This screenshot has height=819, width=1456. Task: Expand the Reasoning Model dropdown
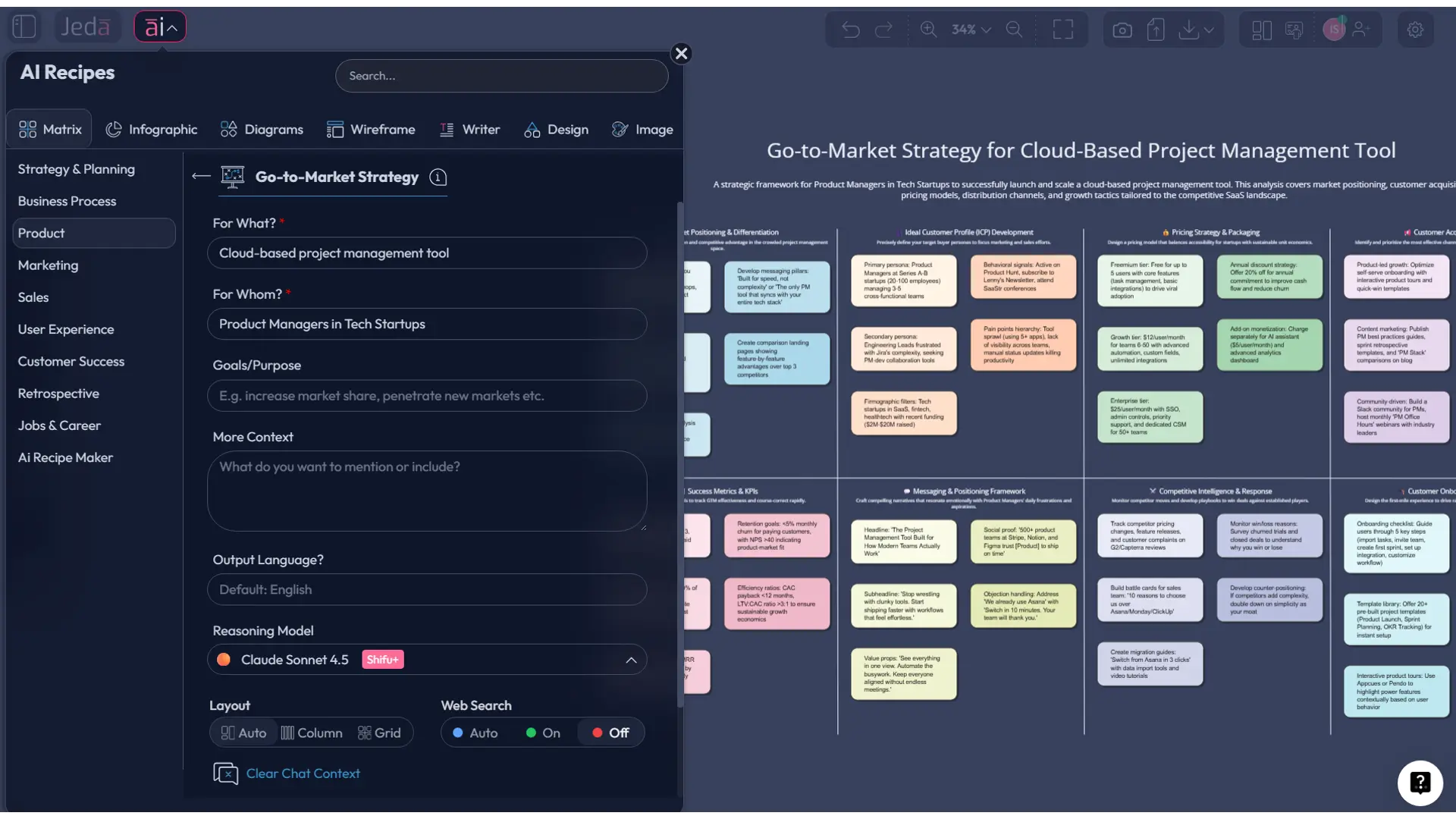click(632, 659)
